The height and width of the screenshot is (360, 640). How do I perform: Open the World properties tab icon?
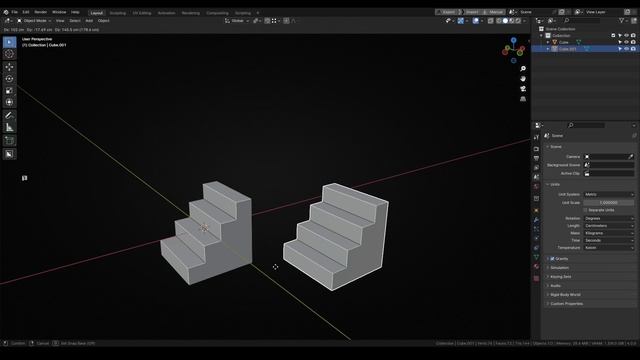(536, 187)
